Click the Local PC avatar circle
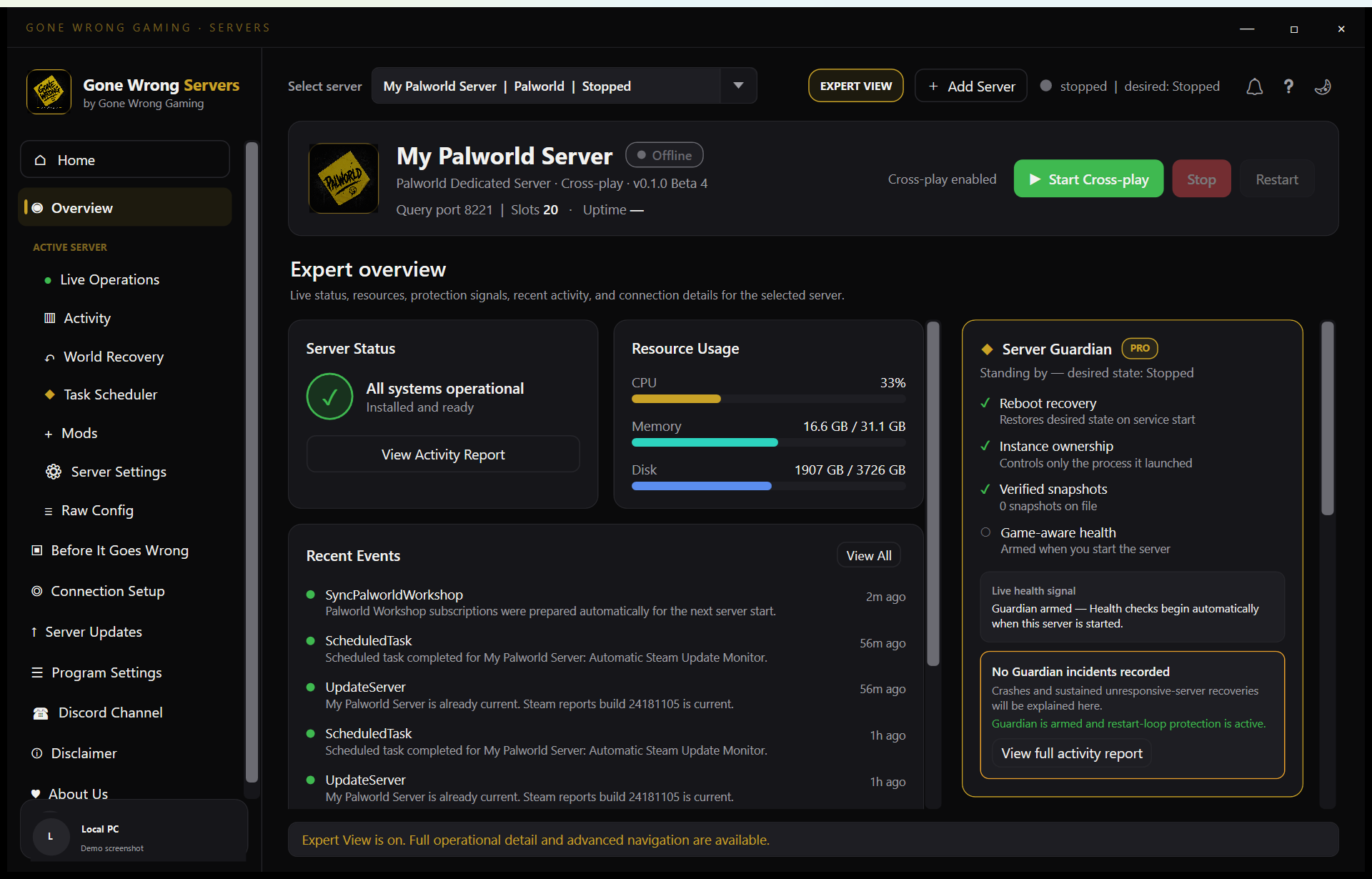Image resolution: width=1372 pixels, height=879 pixels. tap(51, 836)
